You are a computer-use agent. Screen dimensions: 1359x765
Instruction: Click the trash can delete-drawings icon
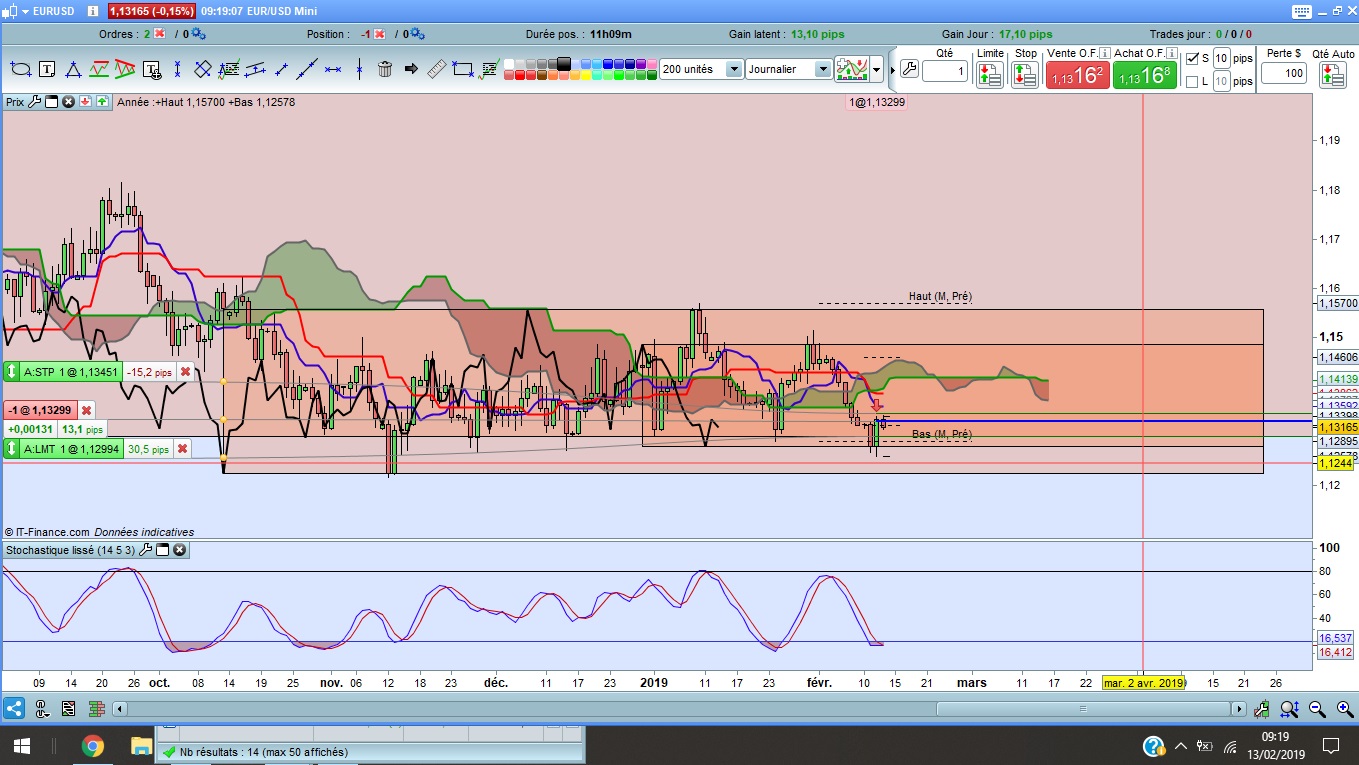385,69
